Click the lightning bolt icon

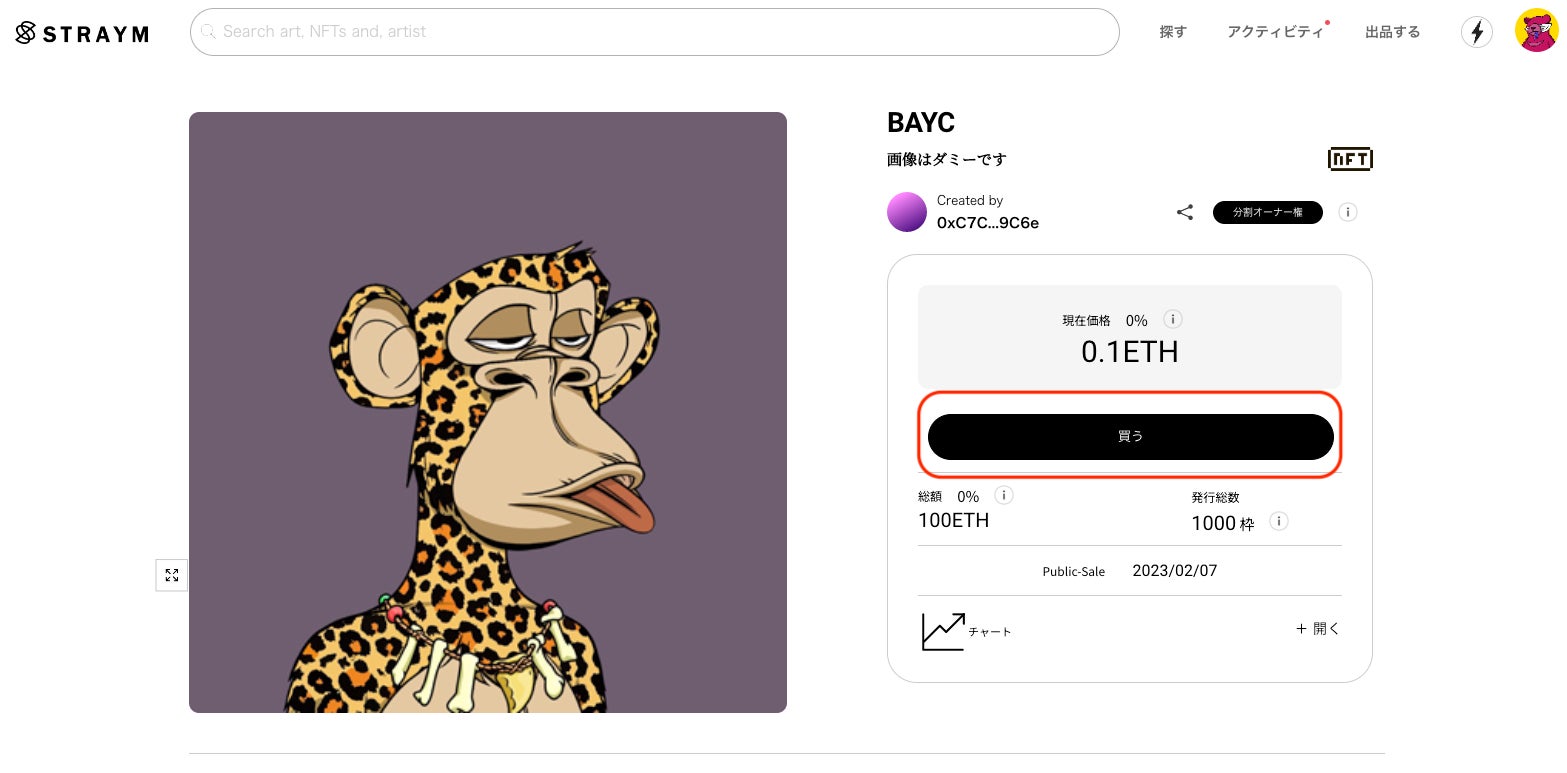point(1477,32)
